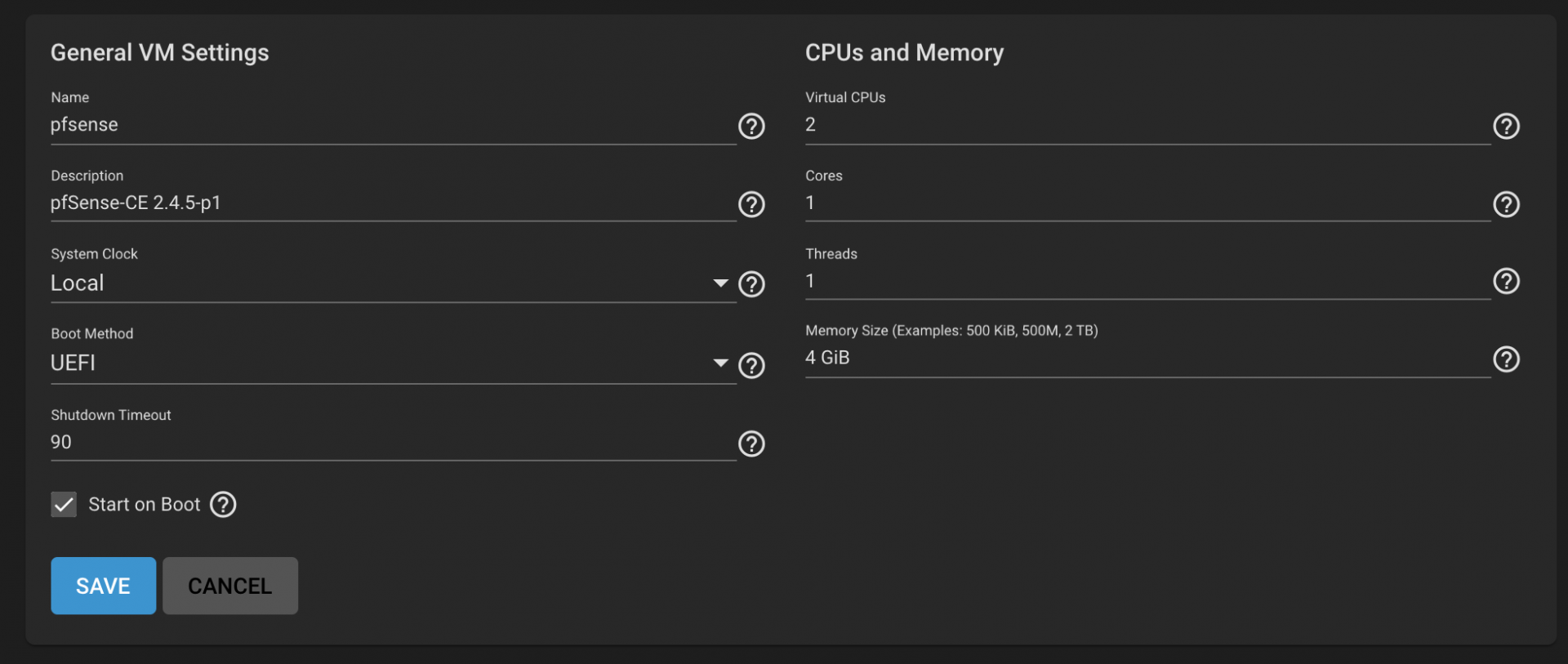
Task: Open the Threads help tooltip
Action: 1506,281
